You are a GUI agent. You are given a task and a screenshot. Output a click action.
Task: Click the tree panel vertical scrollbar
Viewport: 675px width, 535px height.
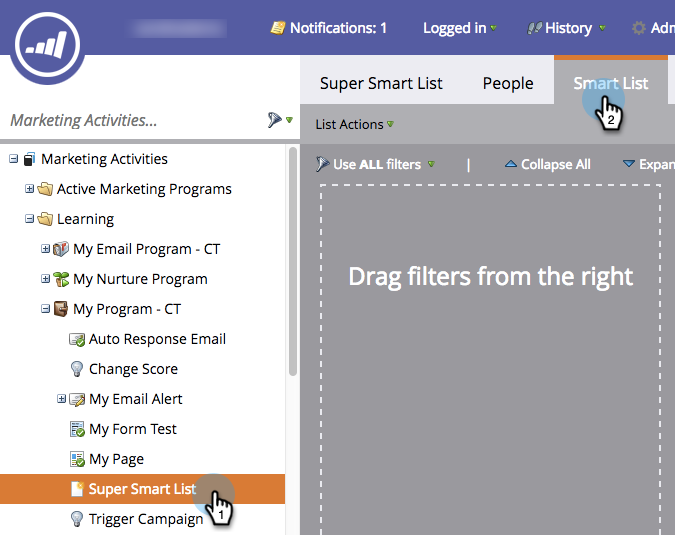point(293,261)
